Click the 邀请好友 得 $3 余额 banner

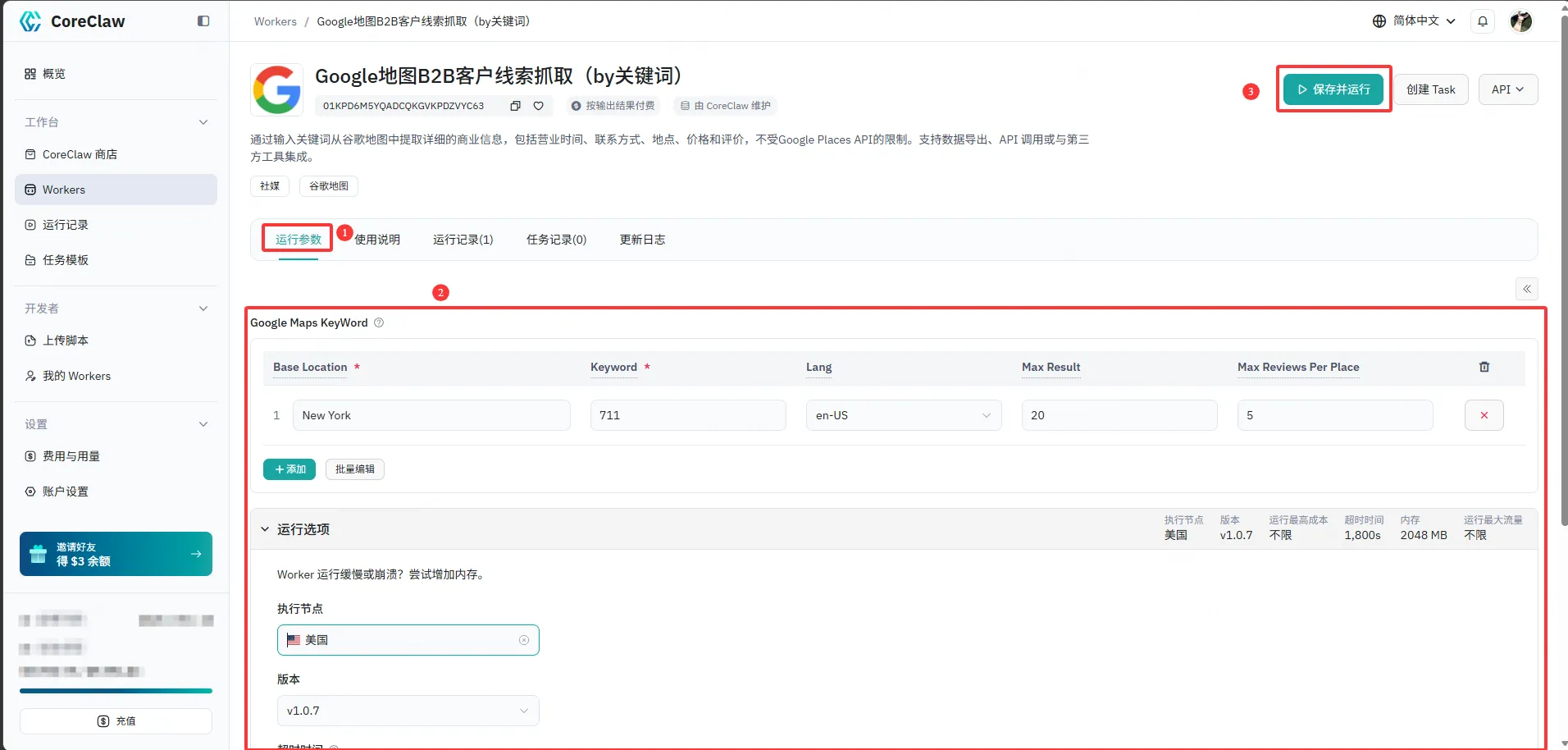pyautogui.click(x=116, y=554)
